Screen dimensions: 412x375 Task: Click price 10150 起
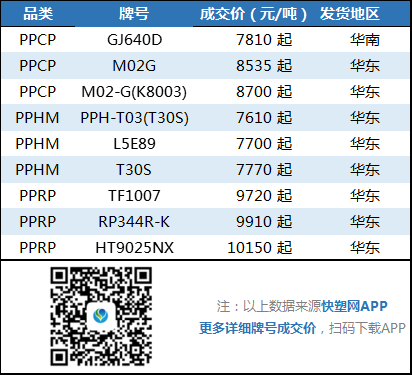click(260, 248)
